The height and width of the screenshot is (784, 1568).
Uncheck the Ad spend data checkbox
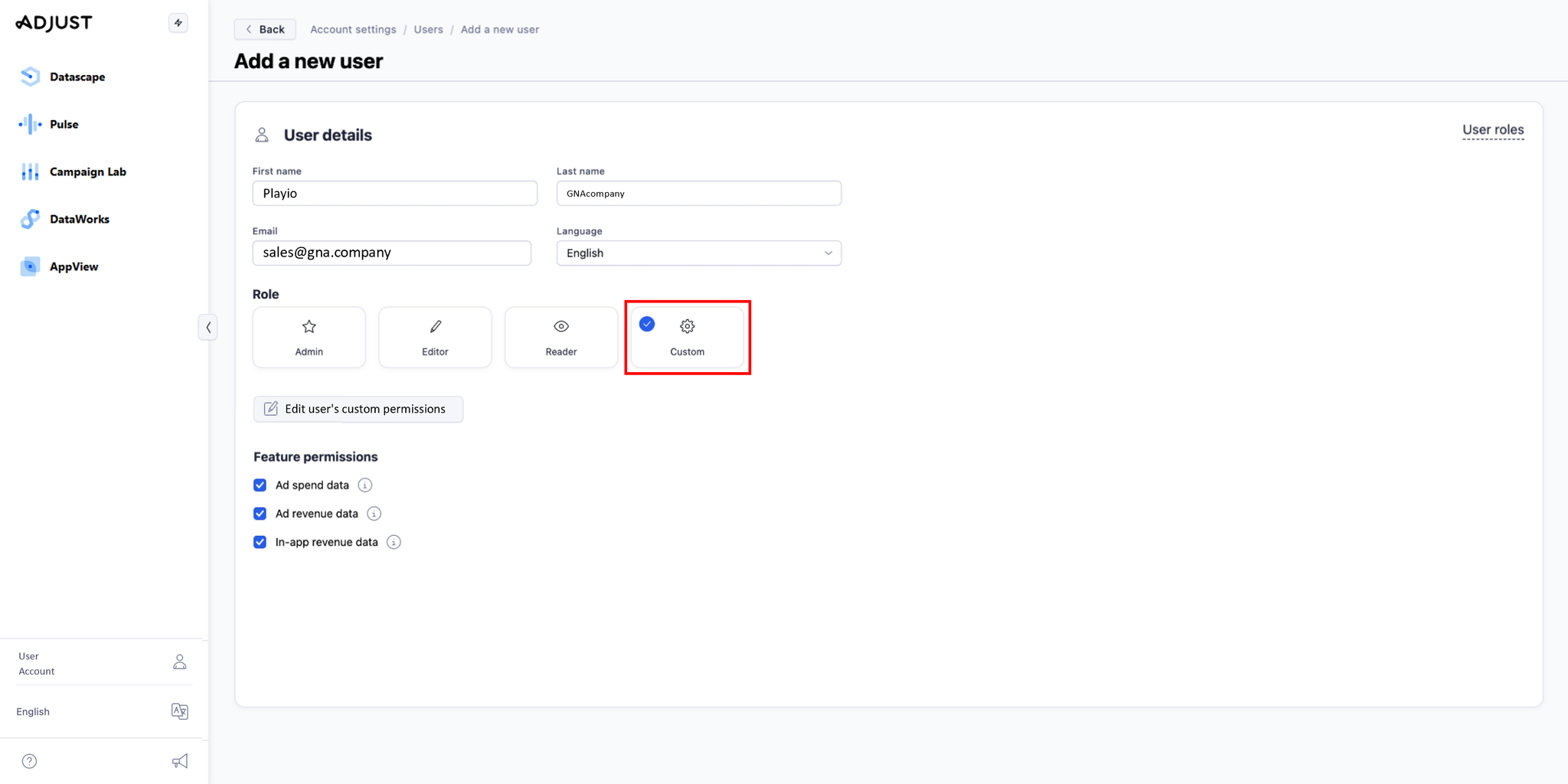(x=260, y=485)
